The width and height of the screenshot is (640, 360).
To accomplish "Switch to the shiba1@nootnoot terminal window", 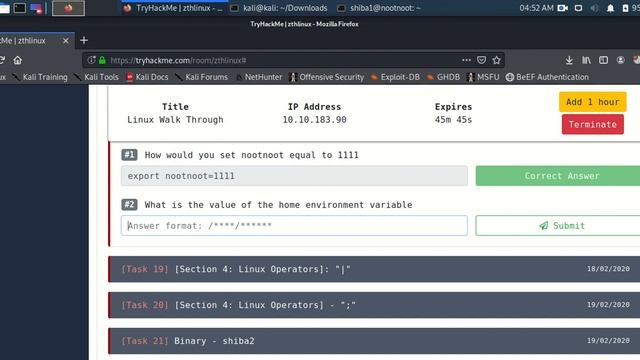I will click(x=380, y=8).
